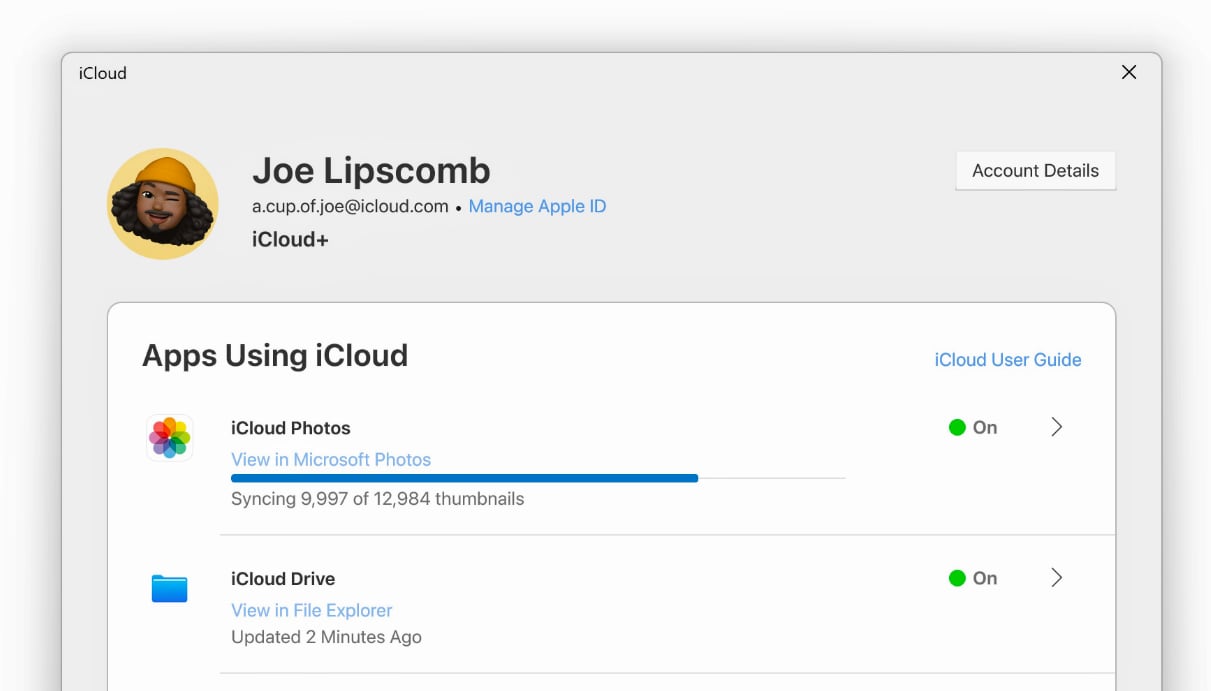Select the green status dot next to iCloud Drive

[956, 578]
